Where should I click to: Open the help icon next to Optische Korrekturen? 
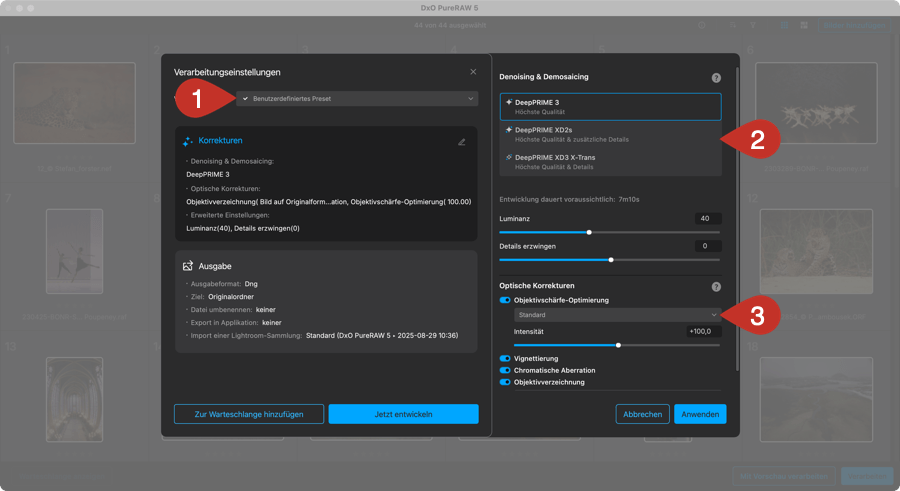tap(716, 287)
